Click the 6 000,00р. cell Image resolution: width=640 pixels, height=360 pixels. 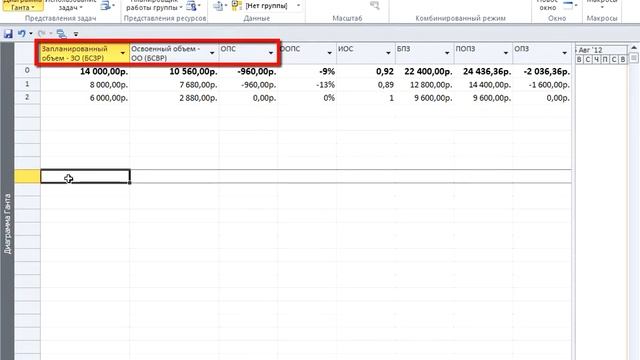pos(85,98)
